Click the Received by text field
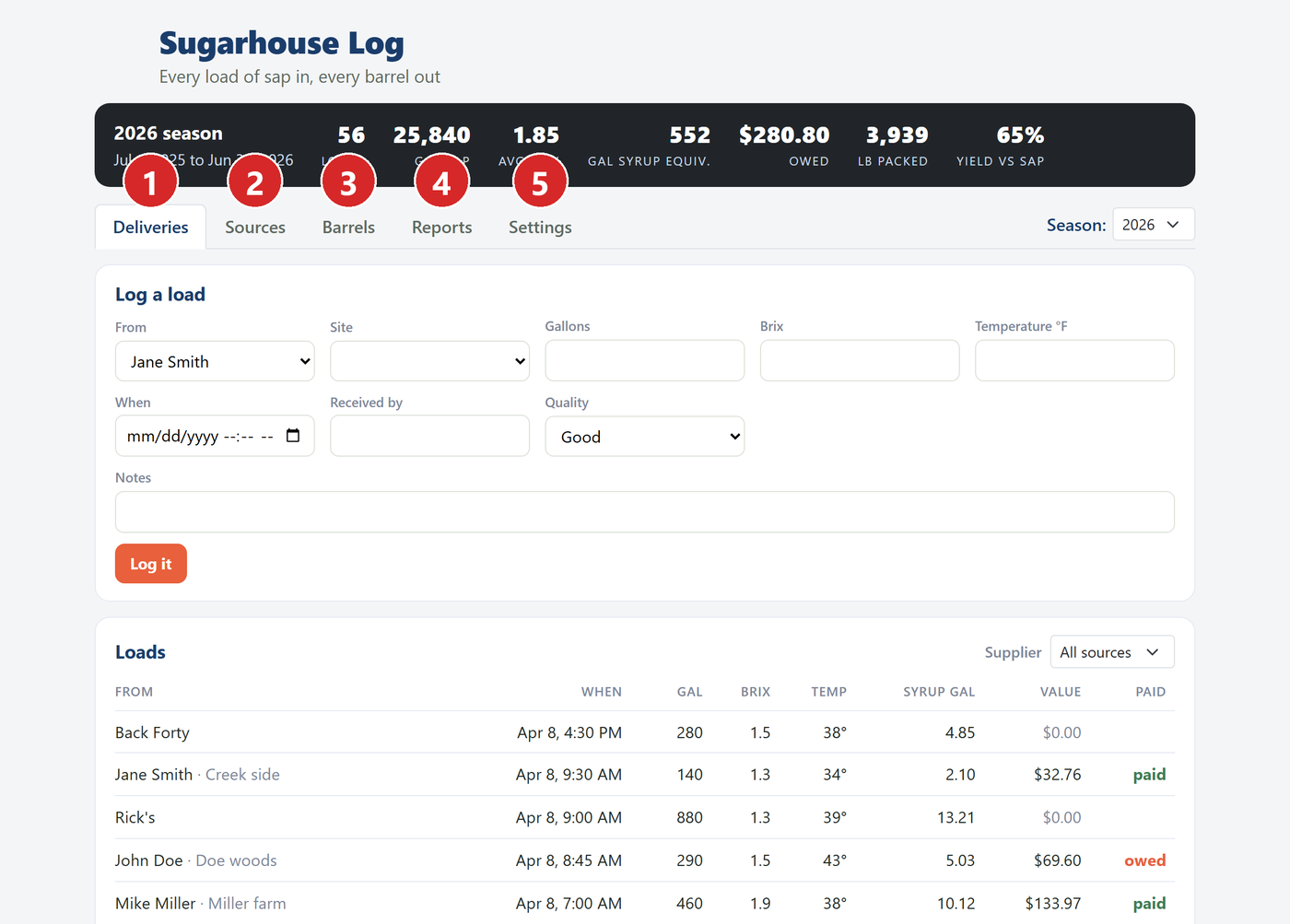The width and height of the screenshot is (1290, 924). (429, 436)
